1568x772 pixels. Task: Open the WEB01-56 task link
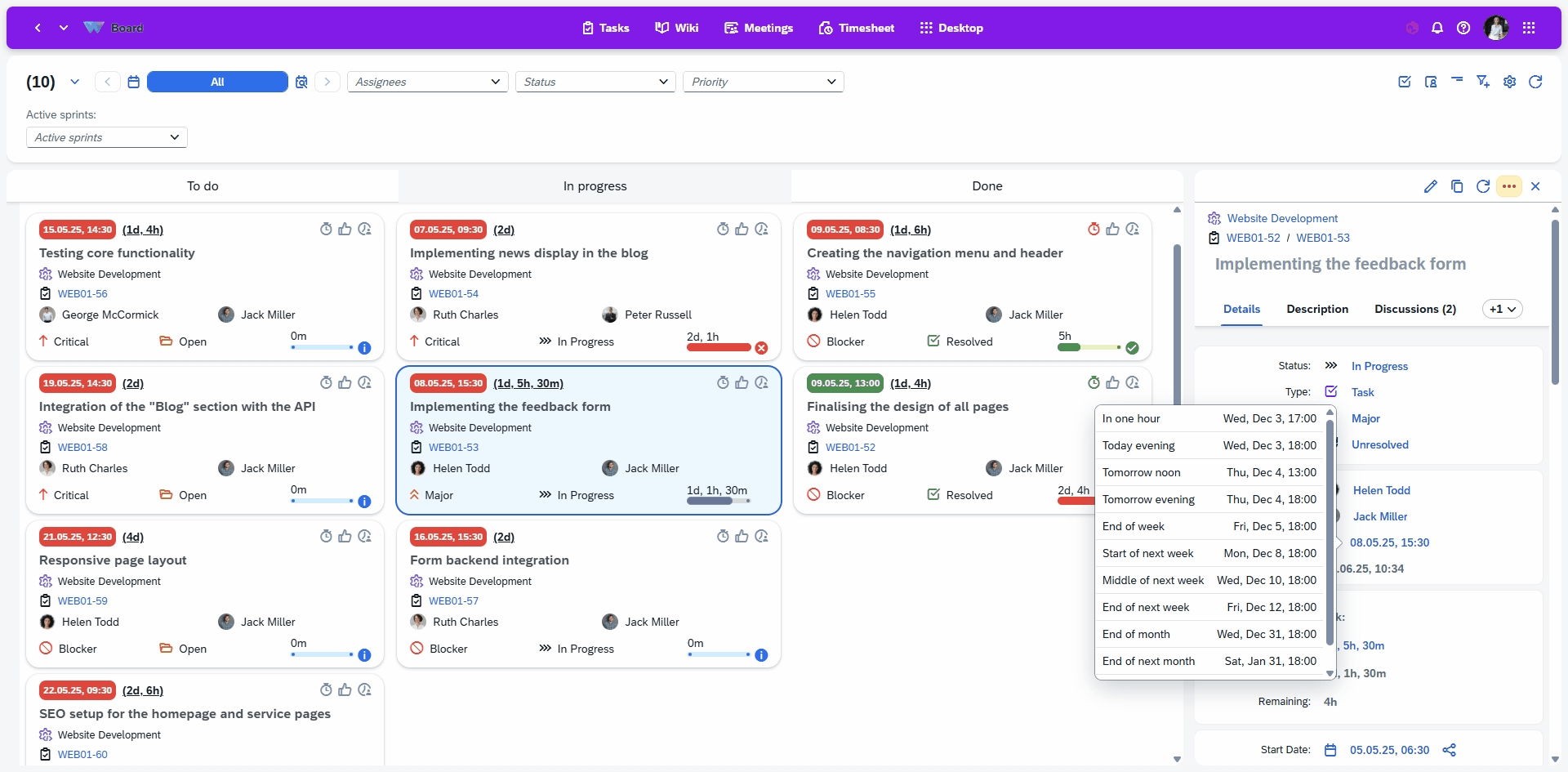coord(82,294)
